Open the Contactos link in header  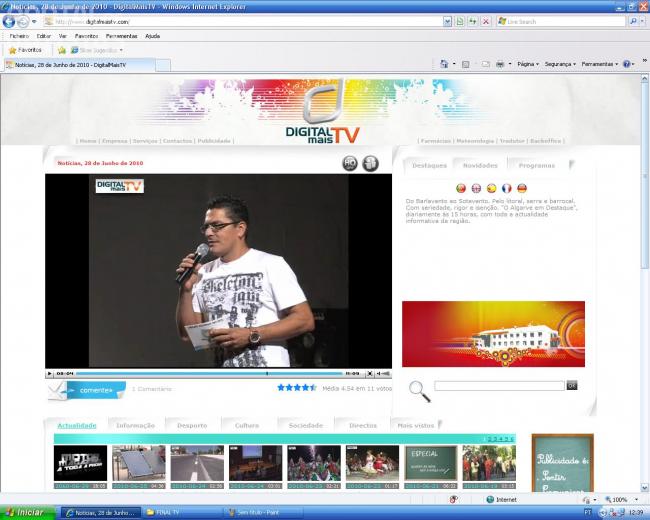pos(177,141)
